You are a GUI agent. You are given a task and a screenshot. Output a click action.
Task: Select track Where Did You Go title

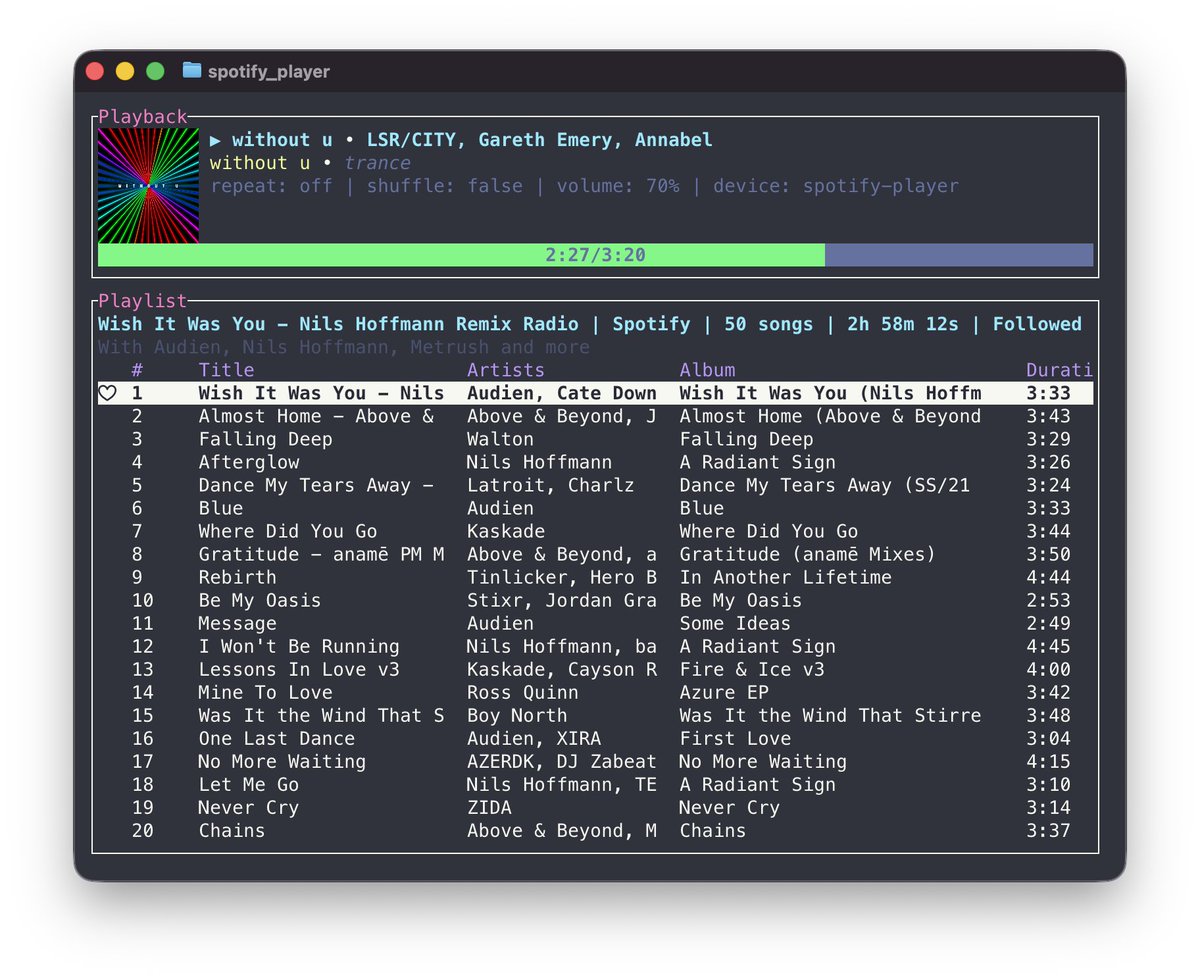click(288, 532)
